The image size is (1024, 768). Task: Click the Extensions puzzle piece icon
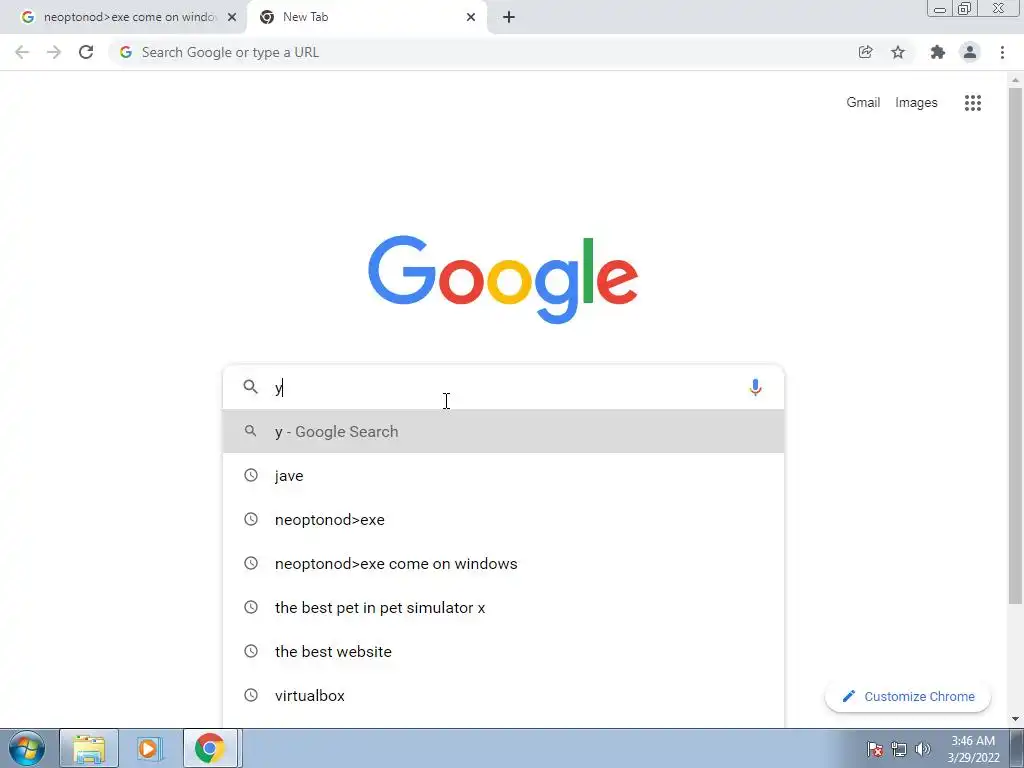pos(937,52)
